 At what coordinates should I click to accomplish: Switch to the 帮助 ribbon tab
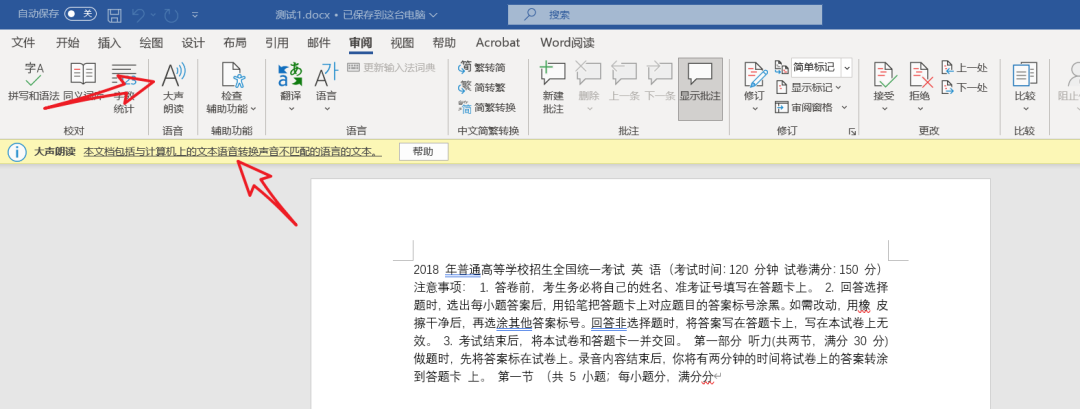click(x=444, y=43)
